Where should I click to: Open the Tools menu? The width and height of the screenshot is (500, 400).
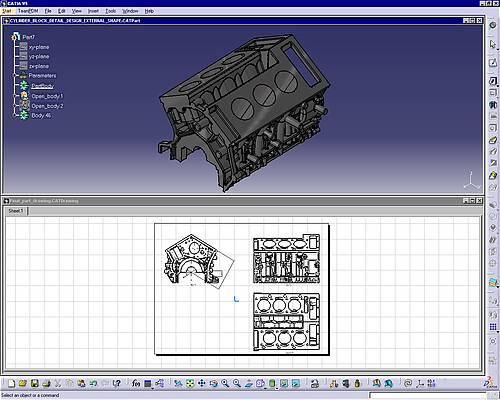(111, 11)
